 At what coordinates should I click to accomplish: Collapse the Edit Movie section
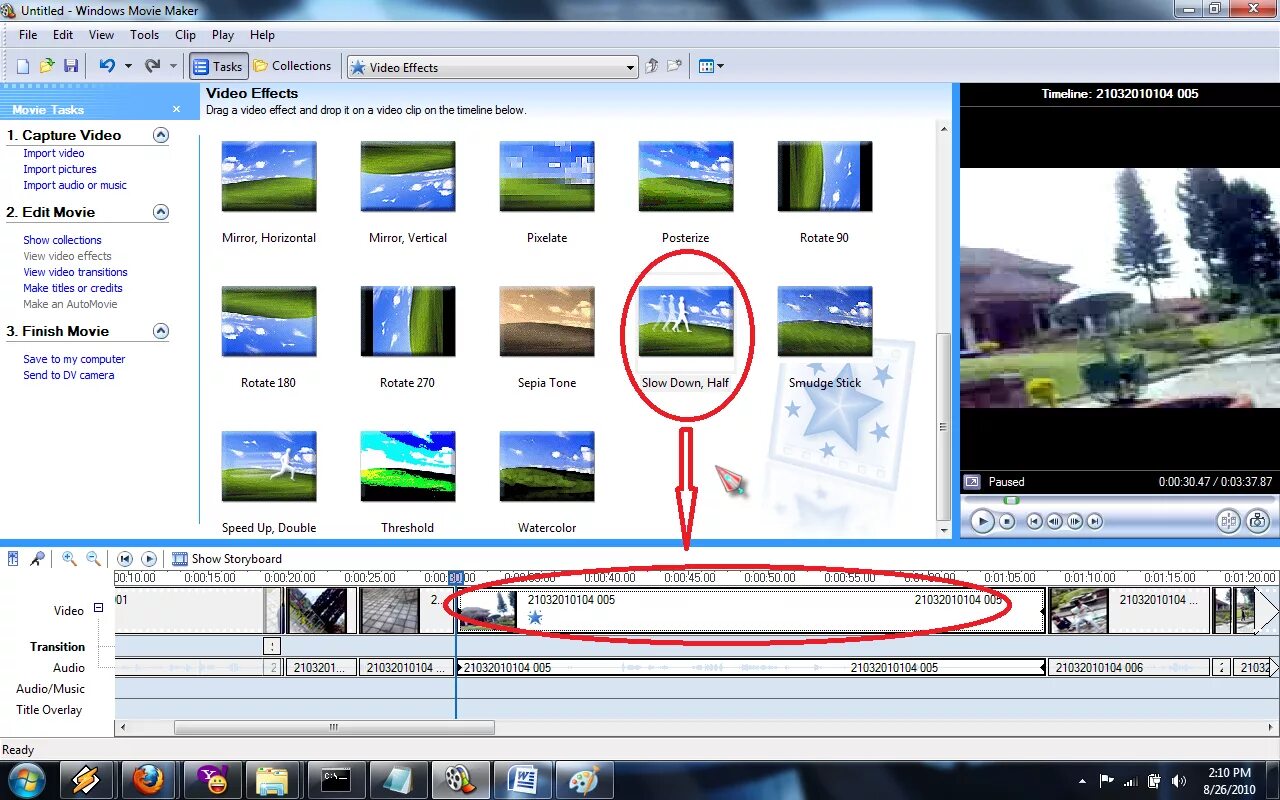pyautogui.click(x=161, y=212)
